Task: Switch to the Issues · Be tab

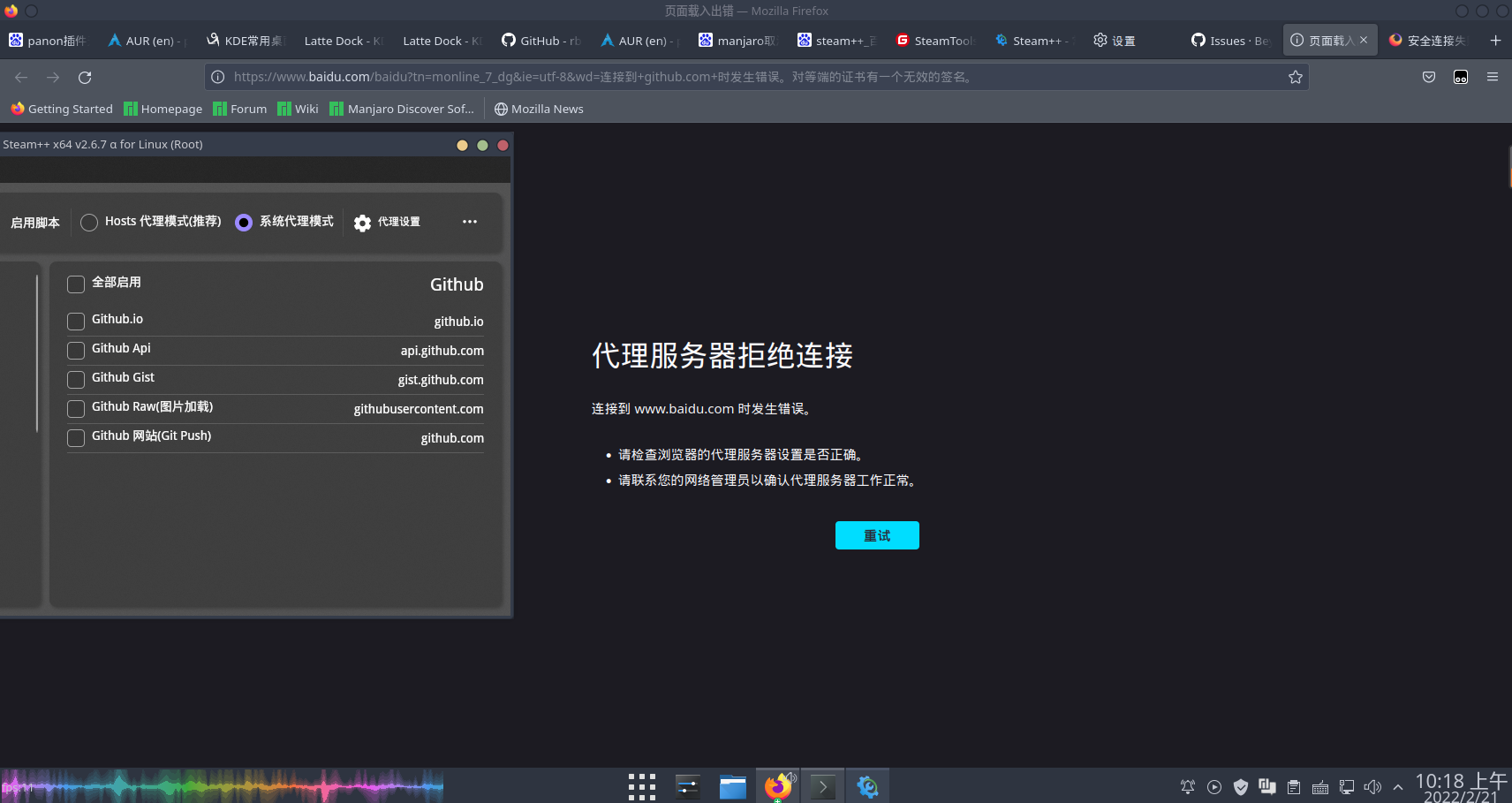Action: click(x=1231, y=41)
